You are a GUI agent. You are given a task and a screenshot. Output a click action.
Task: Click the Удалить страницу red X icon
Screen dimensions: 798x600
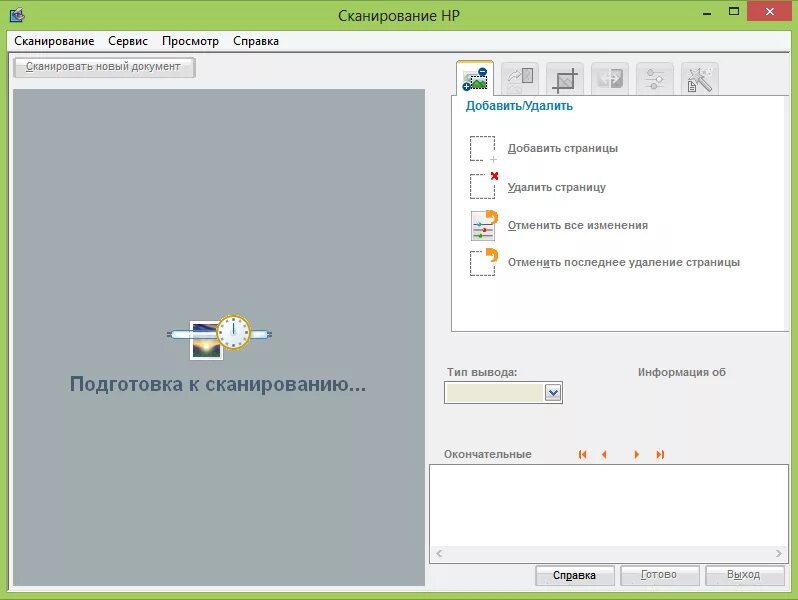[483, 186]
